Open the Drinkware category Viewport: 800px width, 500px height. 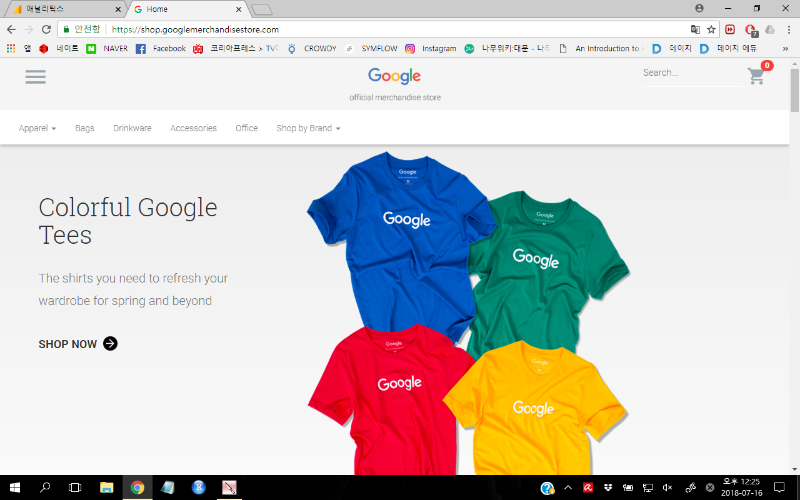coord(132,128)
